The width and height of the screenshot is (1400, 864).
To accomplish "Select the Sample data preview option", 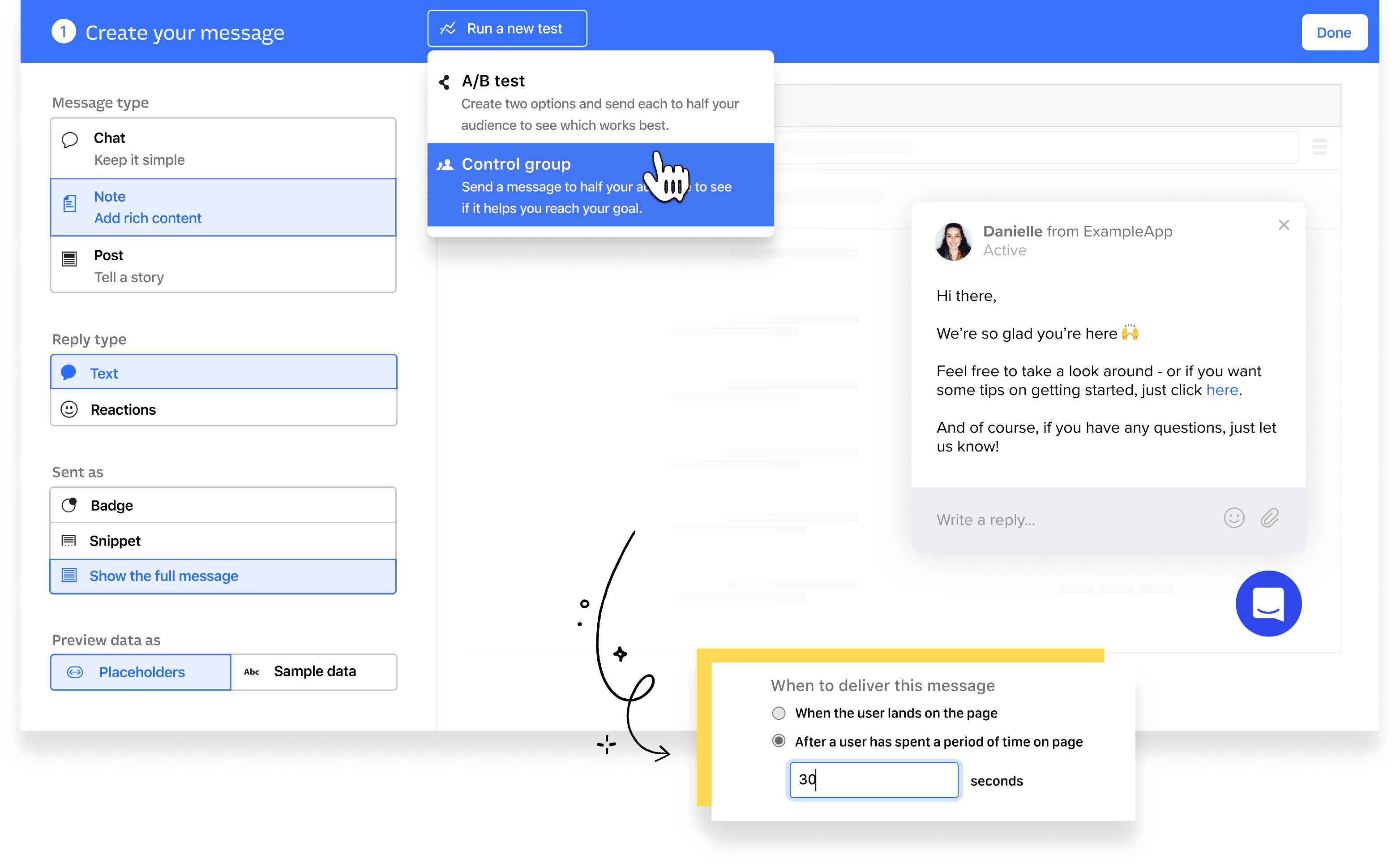I will 313,672.
